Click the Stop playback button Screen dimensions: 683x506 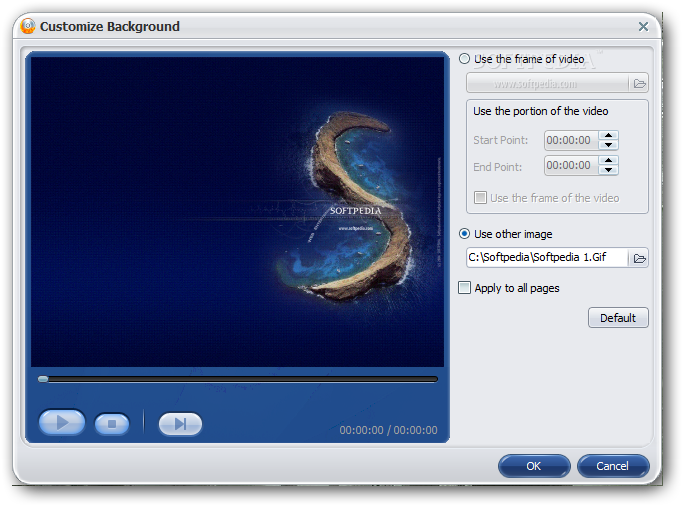click(112, 424)
